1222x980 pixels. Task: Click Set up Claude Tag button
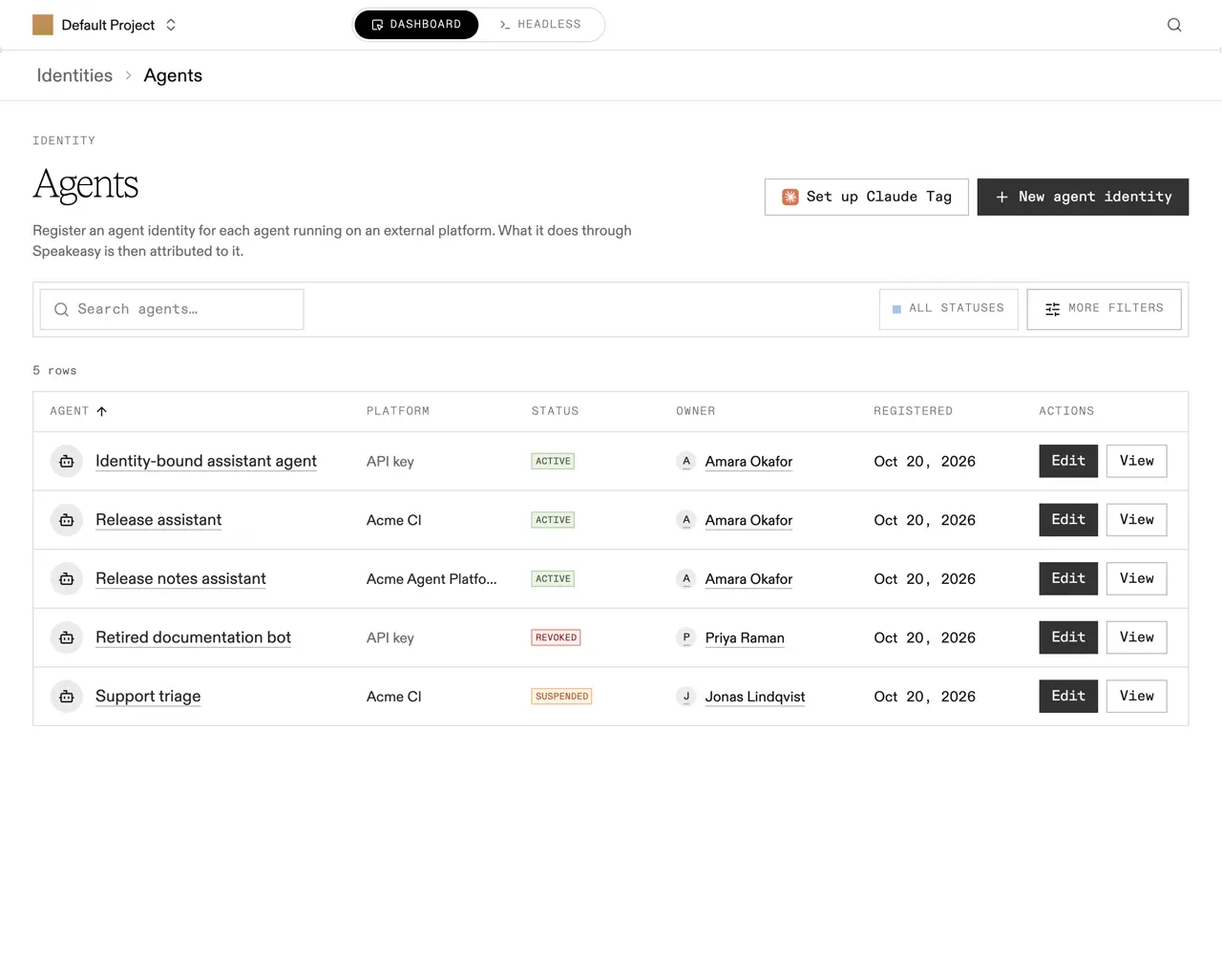click(867, 197)
